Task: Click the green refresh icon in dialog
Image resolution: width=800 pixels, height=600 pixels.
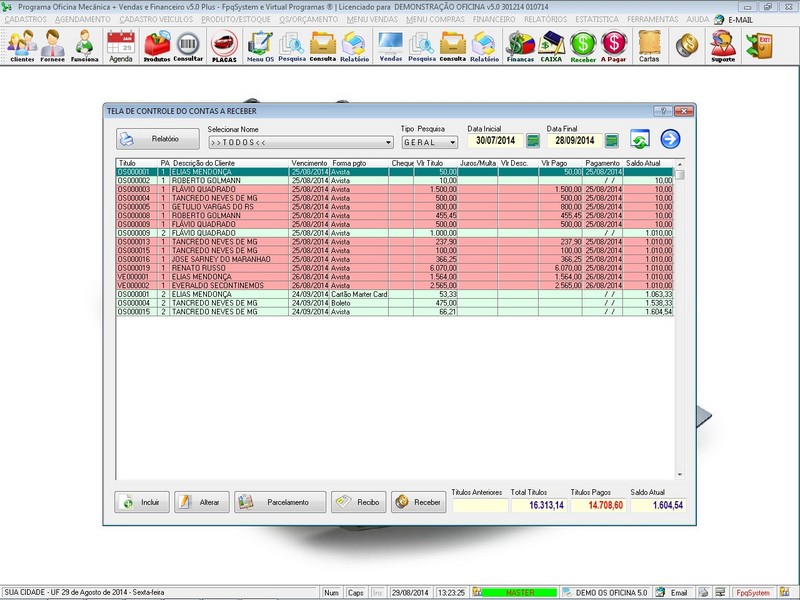Action: coord(640,140)
